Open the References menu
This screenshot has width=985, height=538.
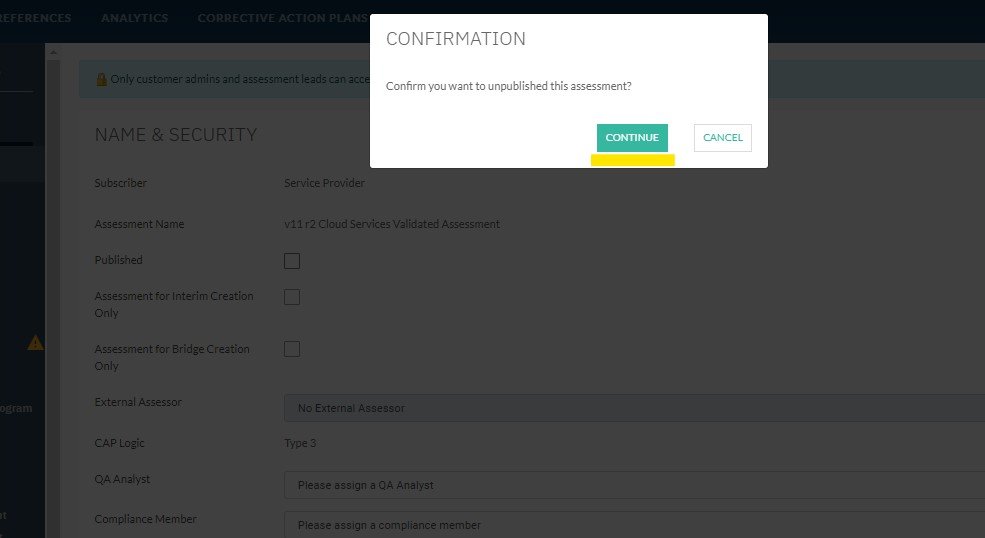36,18
